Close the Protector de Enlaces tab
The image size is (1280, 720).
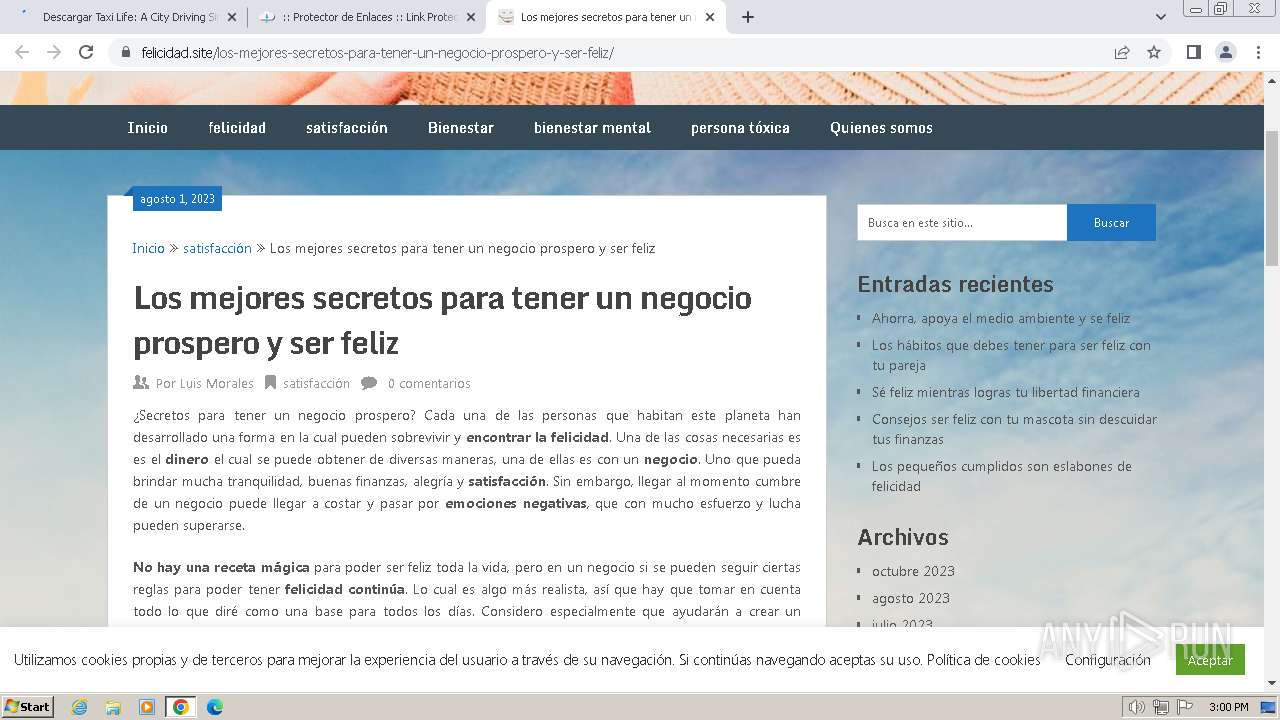pyautogui.click(x=471, y=17)
